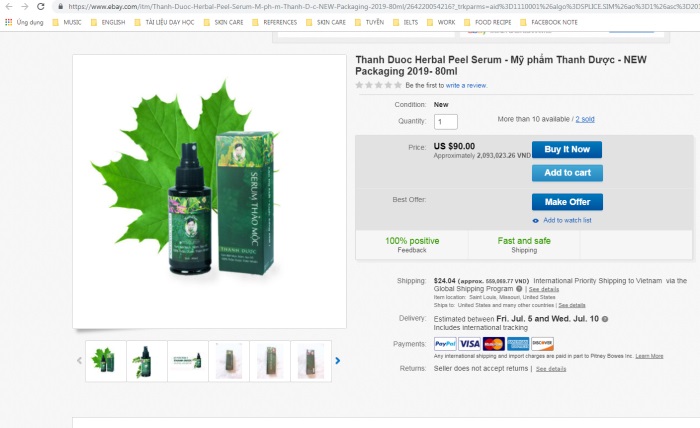Screen dimensions: 700x428
Task: Click the eye icon beside Add to watch list
Action: coord(535,220)
